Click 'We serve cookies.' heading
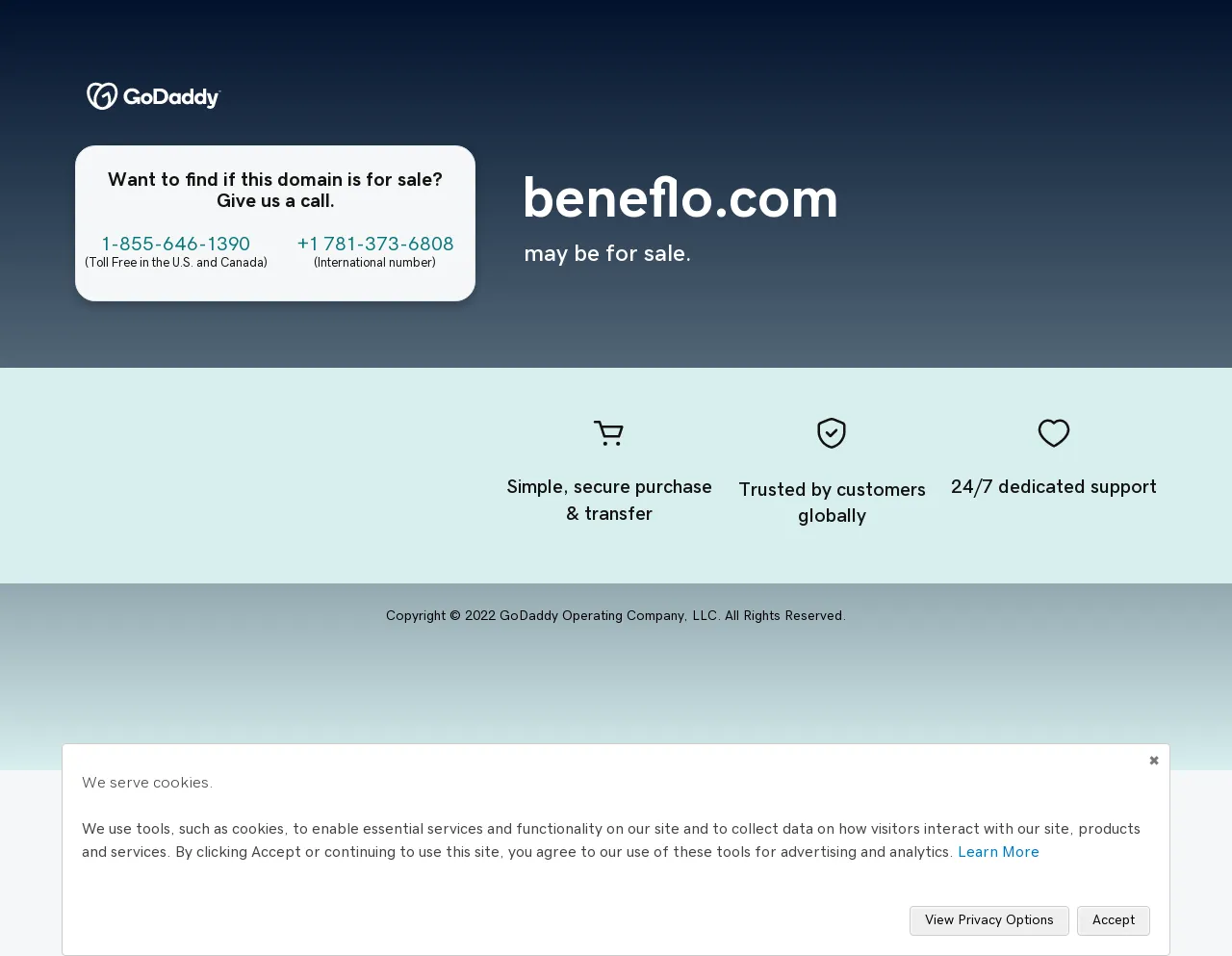This screenshot has height=956, width=1232. [147, 783]
